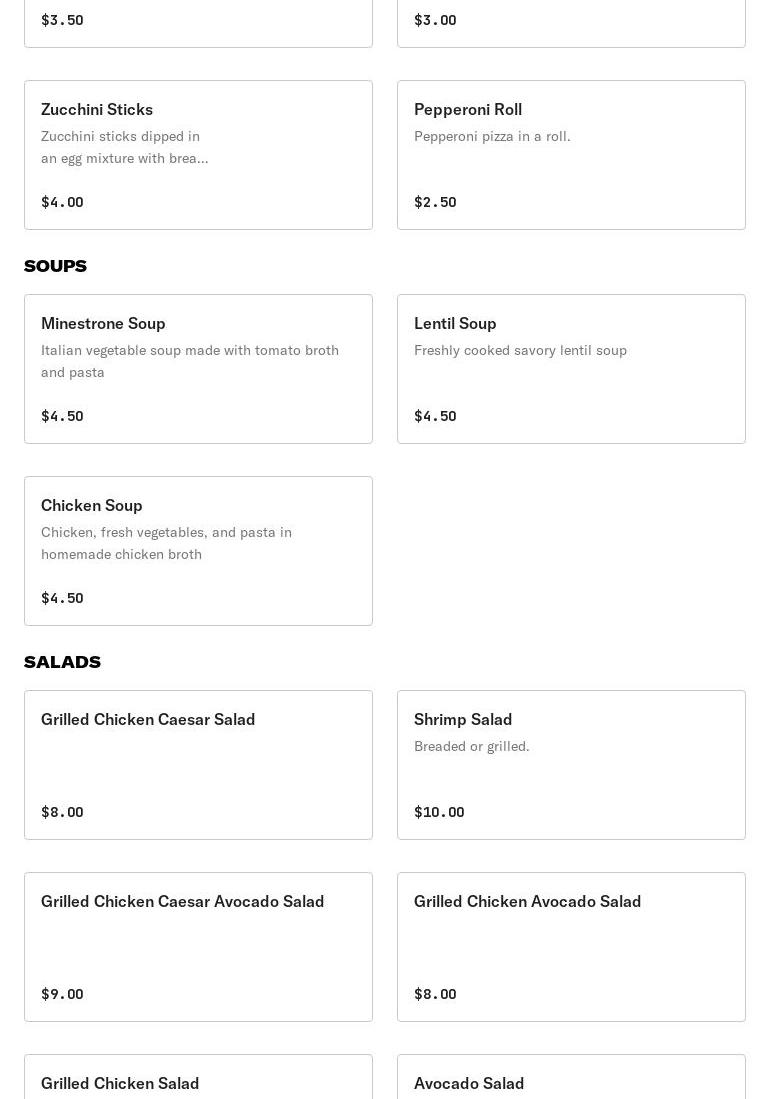Click the SOUPS section heading
Viewport: 770px width, 1099px height.
click(x=55, y=266)
